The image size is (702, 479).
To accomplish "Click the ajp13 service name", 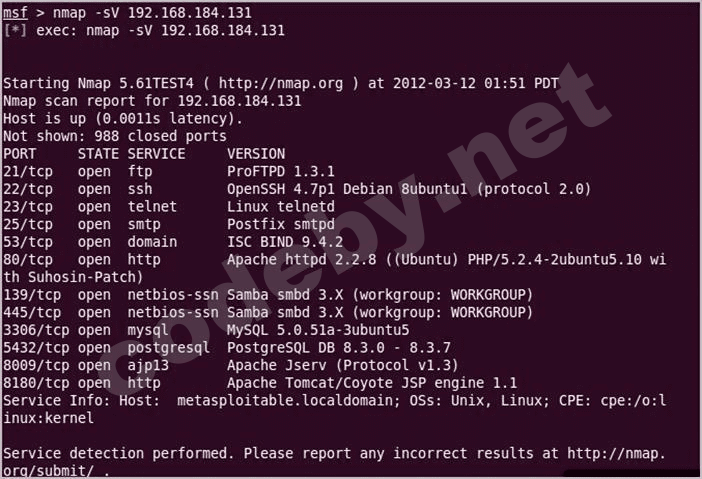I will tap(148, 364).
